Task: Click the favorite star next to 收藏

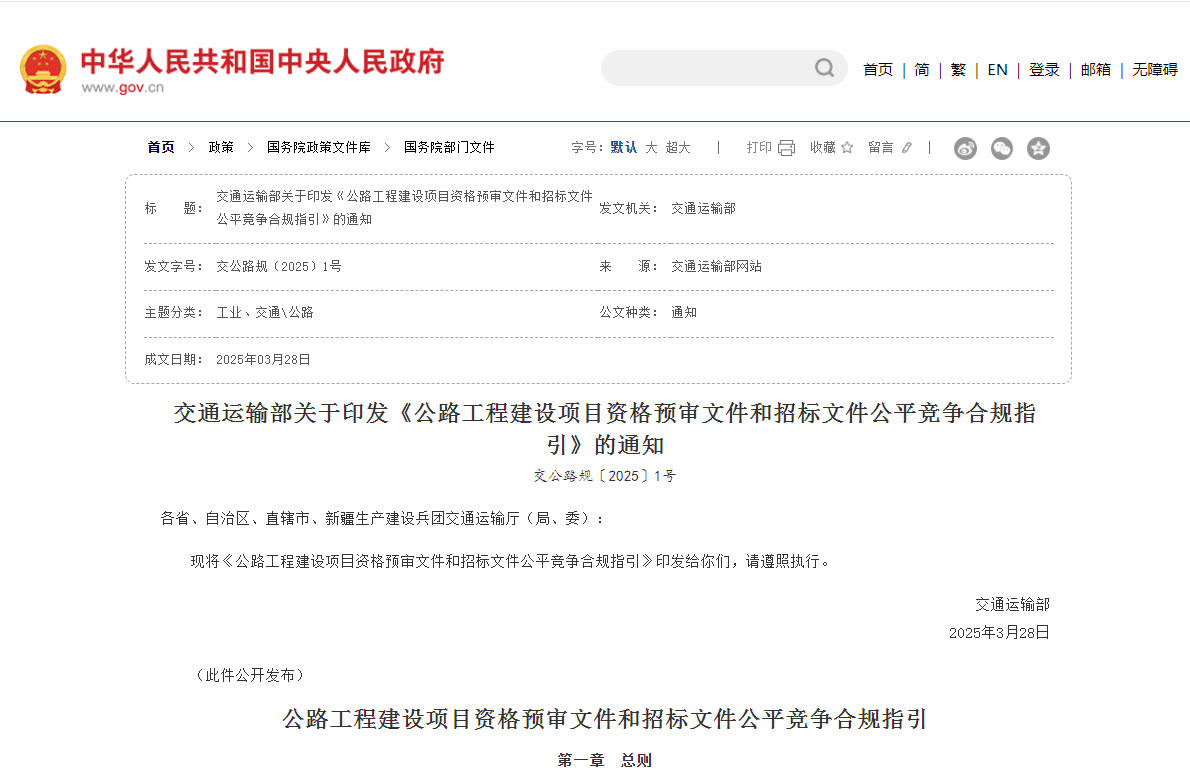Action: [848, 147]
